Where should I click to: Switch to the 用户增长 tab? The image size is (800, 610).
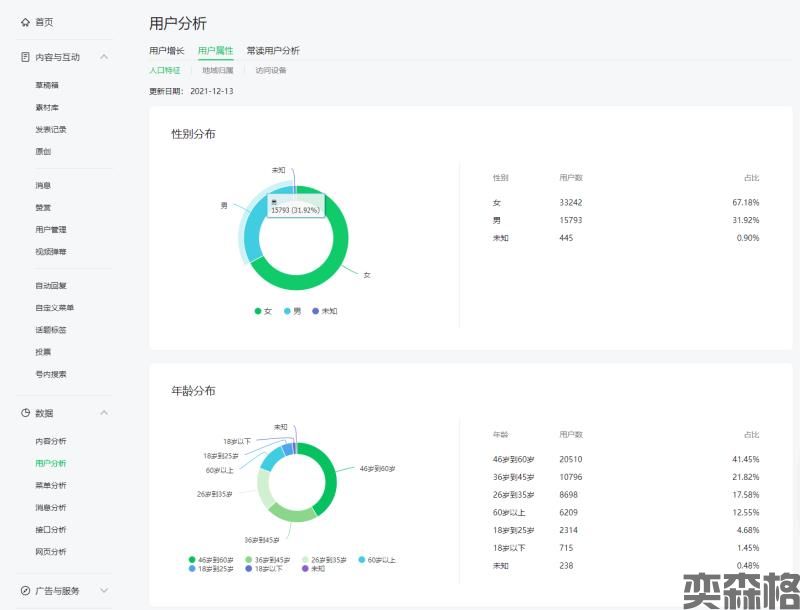click(x=167, y=51)
